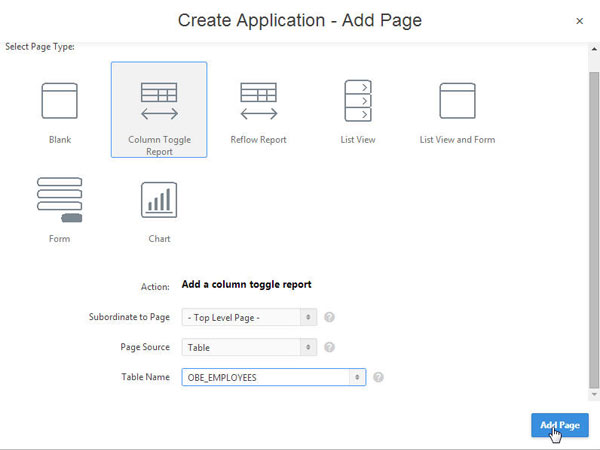The height and width of the screenshot is (450, 600).
Task: View help for Table Name field
Action: click(378, 377)
